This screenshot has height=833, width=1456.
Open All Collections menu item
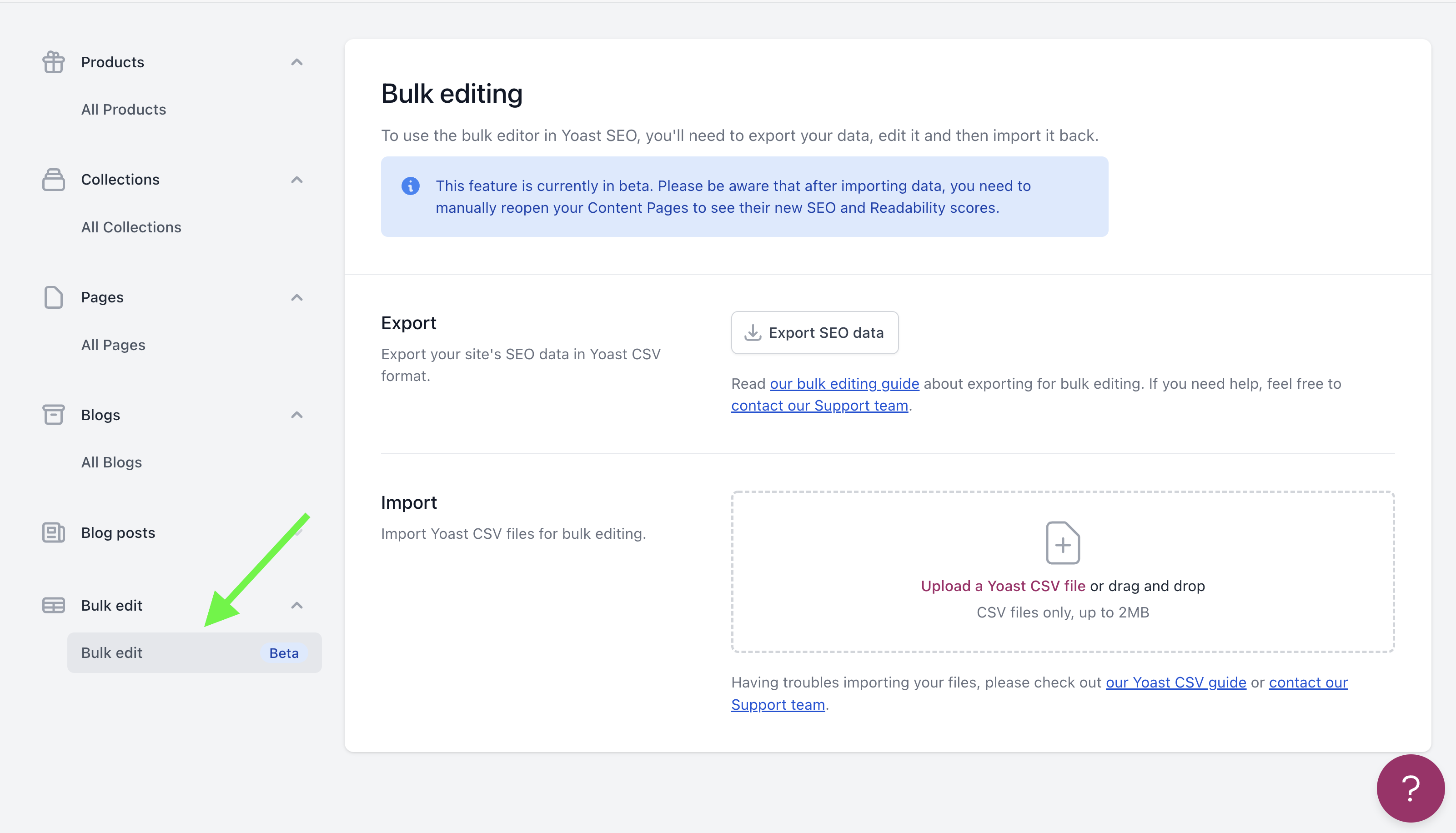(131, 227)
